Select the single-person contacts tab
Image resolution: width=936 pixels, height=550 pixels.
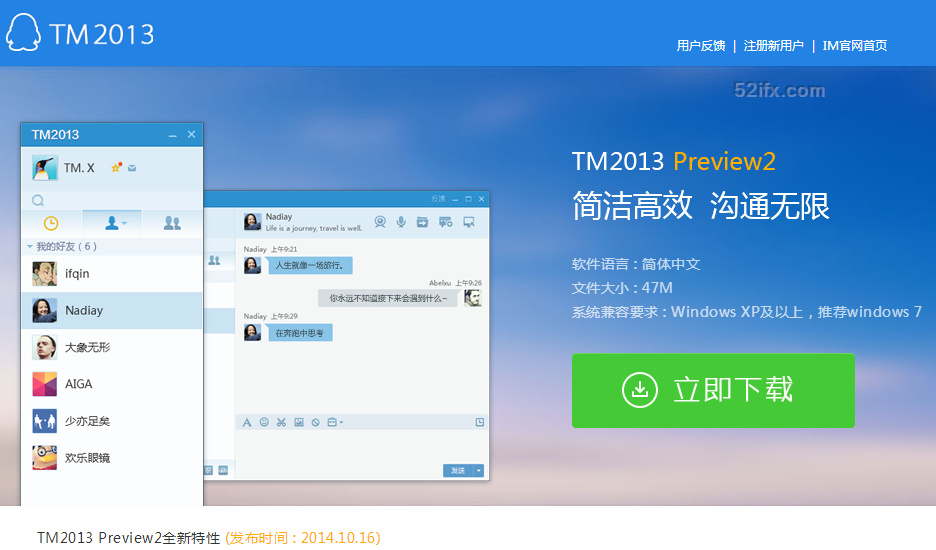(112, 223)
